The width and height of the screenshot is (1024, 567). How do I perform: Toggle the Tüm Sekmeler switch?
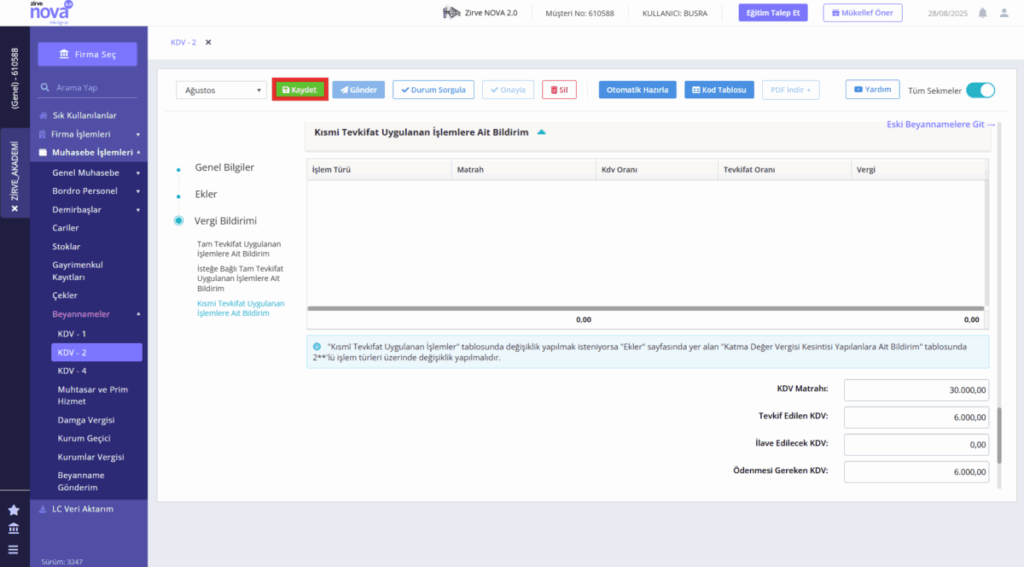980,90
